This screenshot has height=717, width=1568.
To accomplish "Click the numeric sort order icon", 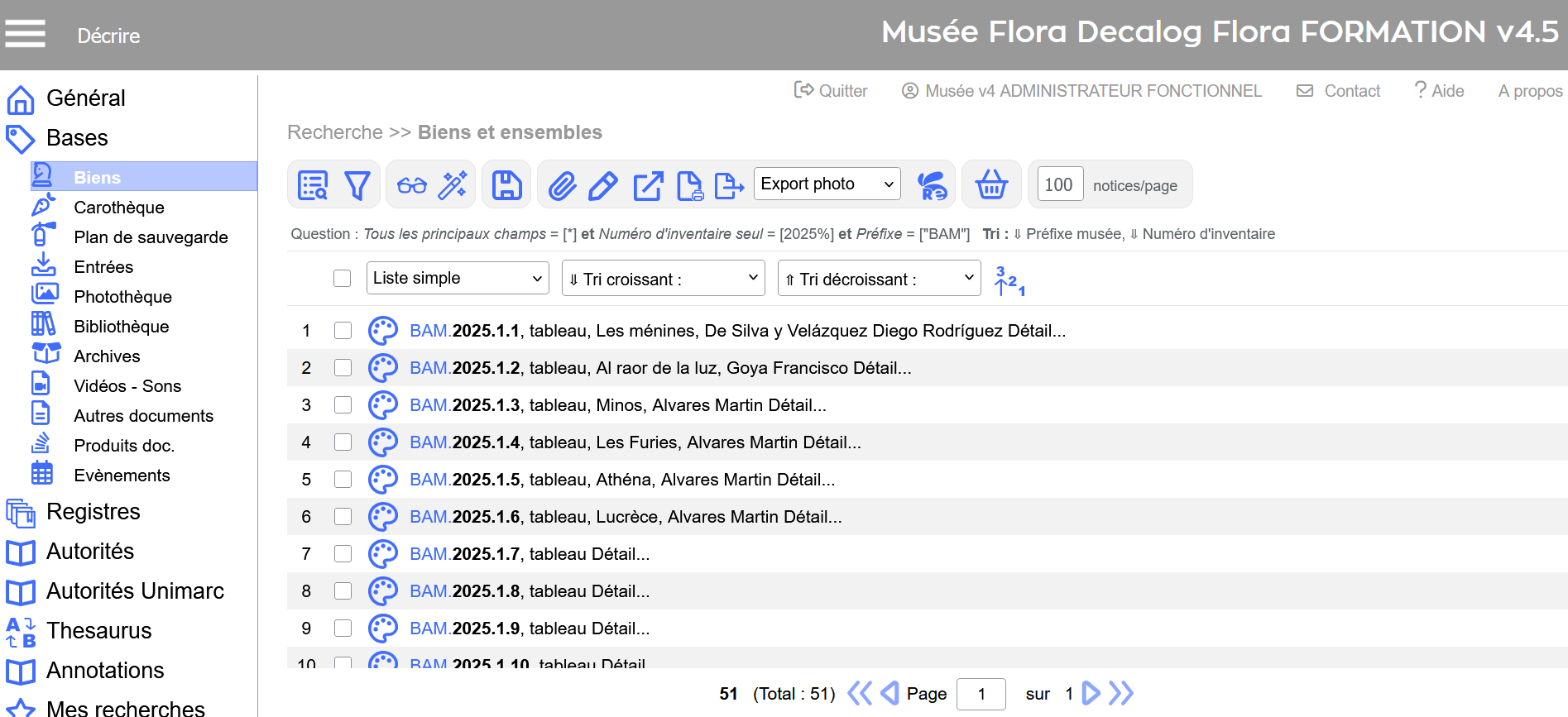I will coord(1009,280).
